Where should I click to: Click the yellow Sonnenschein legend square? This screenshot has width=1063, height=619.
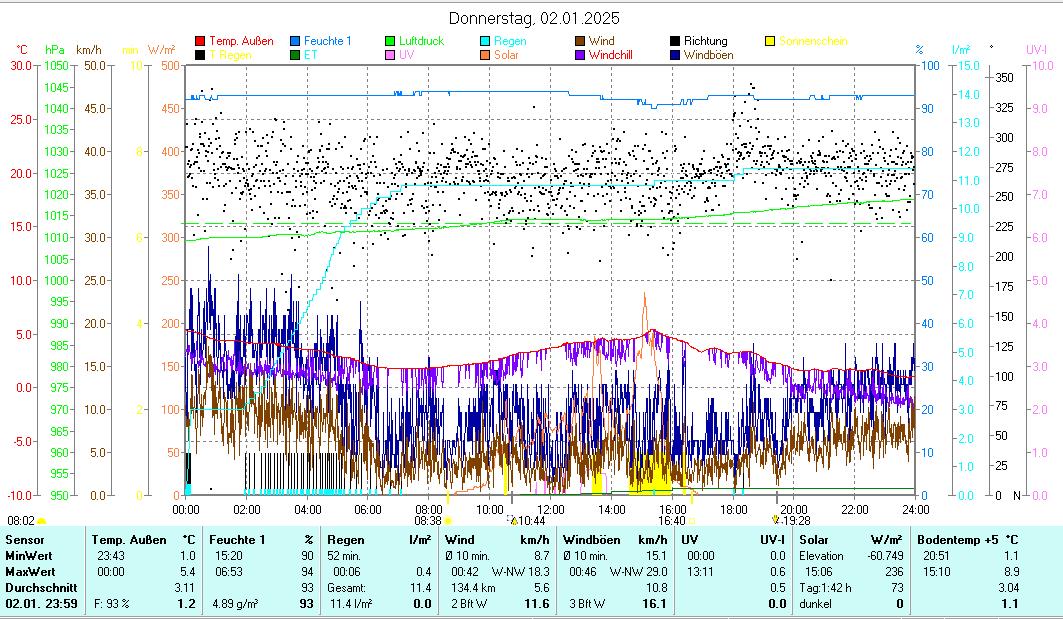(770, 41)
